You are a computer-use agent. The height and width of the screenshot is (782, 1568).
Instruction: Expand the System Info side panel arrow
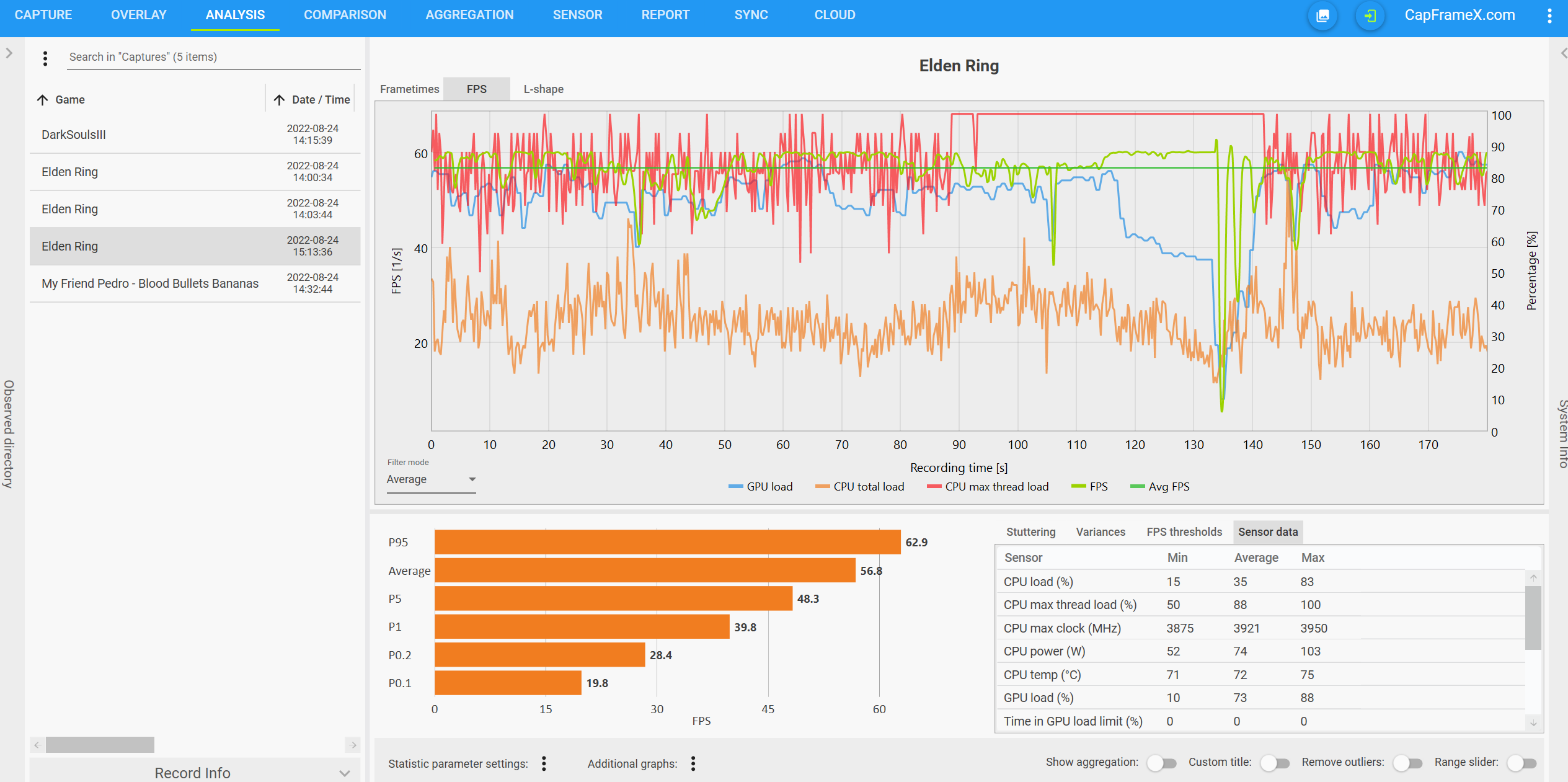click(1563, 53)
